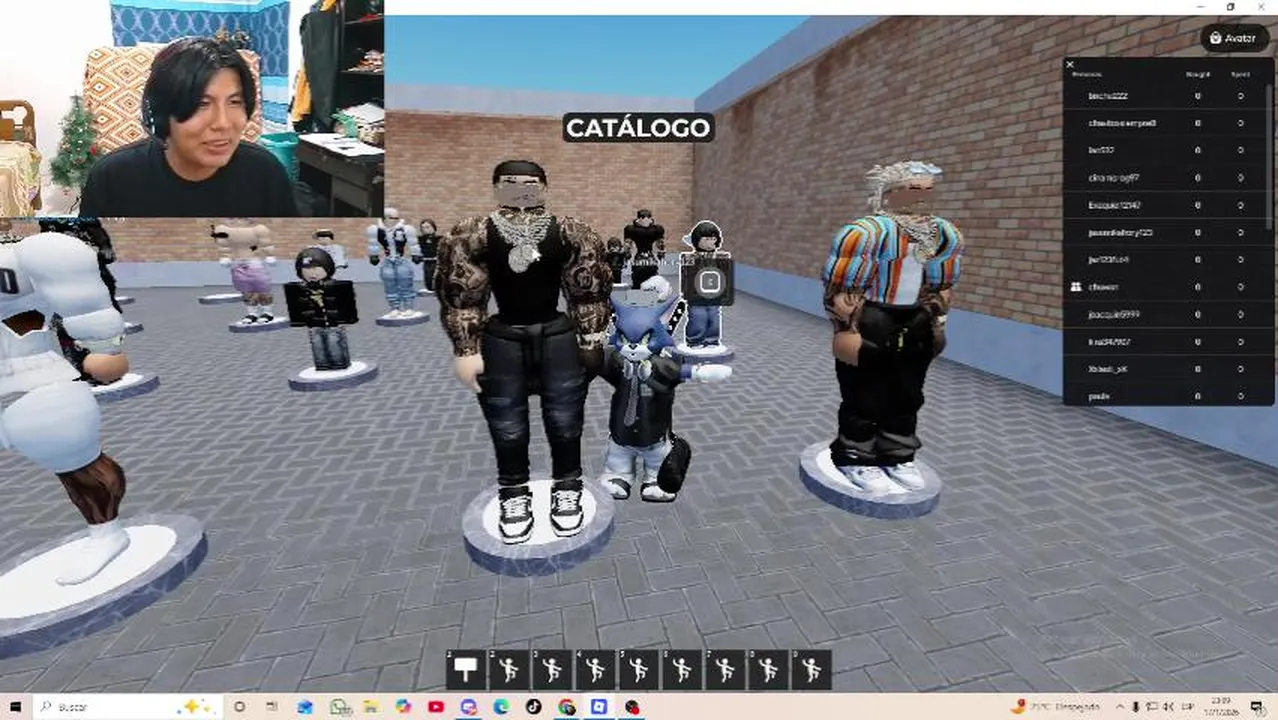Viewport: 1278px width, 720px height.
Task: Activate the dance emote in hotbar slot 2
Action: [x=509, y=669]
